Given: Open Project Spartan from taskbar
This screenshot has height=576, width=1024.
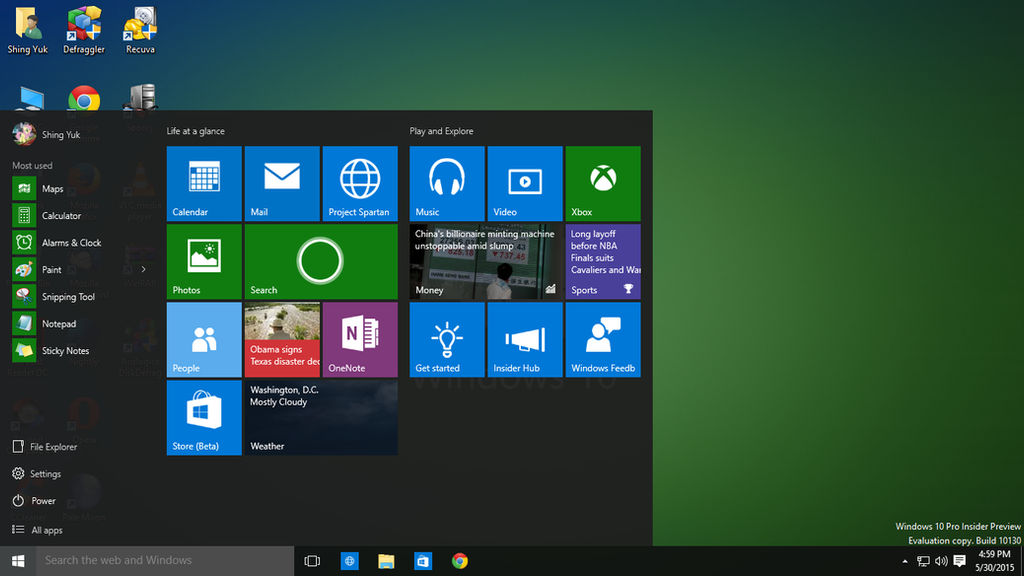Looking at the screenshot, I should 349,561.
